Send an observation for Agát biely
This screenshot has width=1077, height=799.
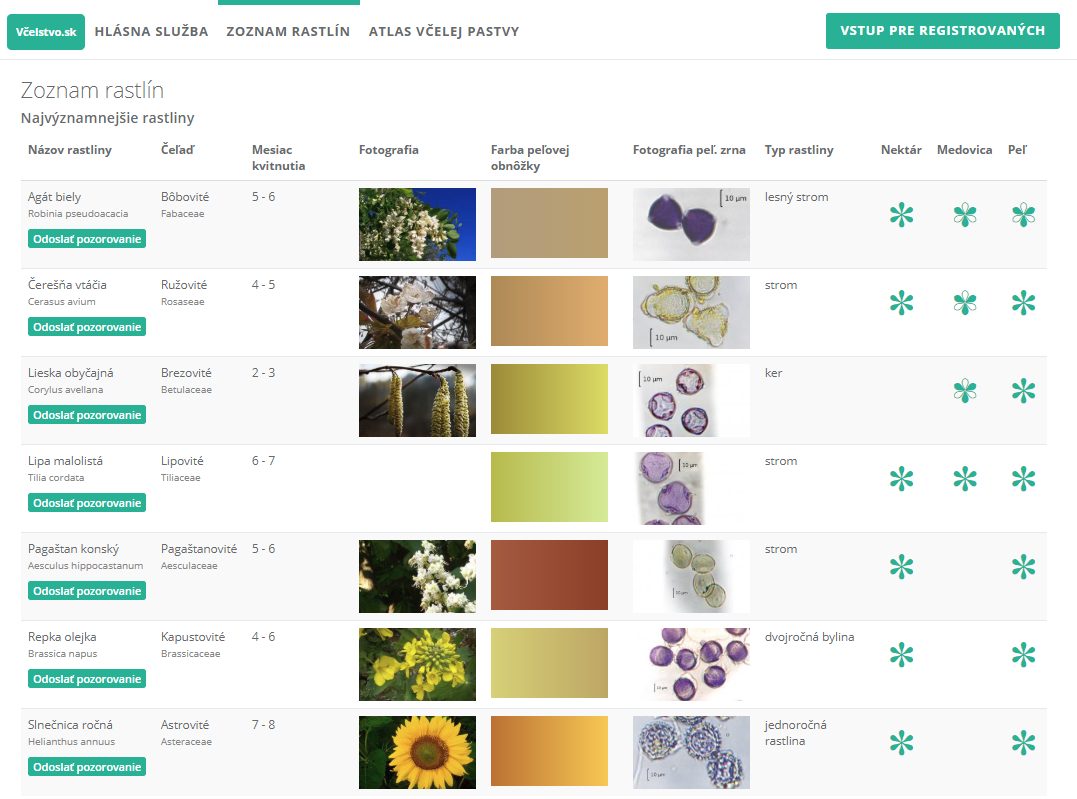tap(87, 239)
